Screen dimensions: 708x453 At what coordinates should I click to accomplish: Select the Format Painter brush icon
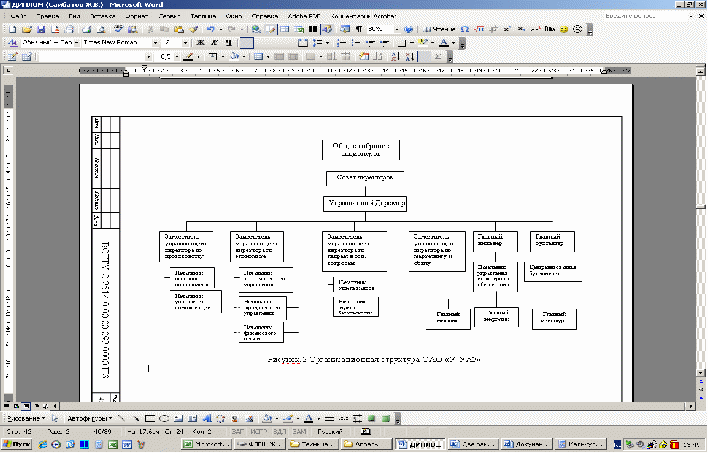point(193,29)
